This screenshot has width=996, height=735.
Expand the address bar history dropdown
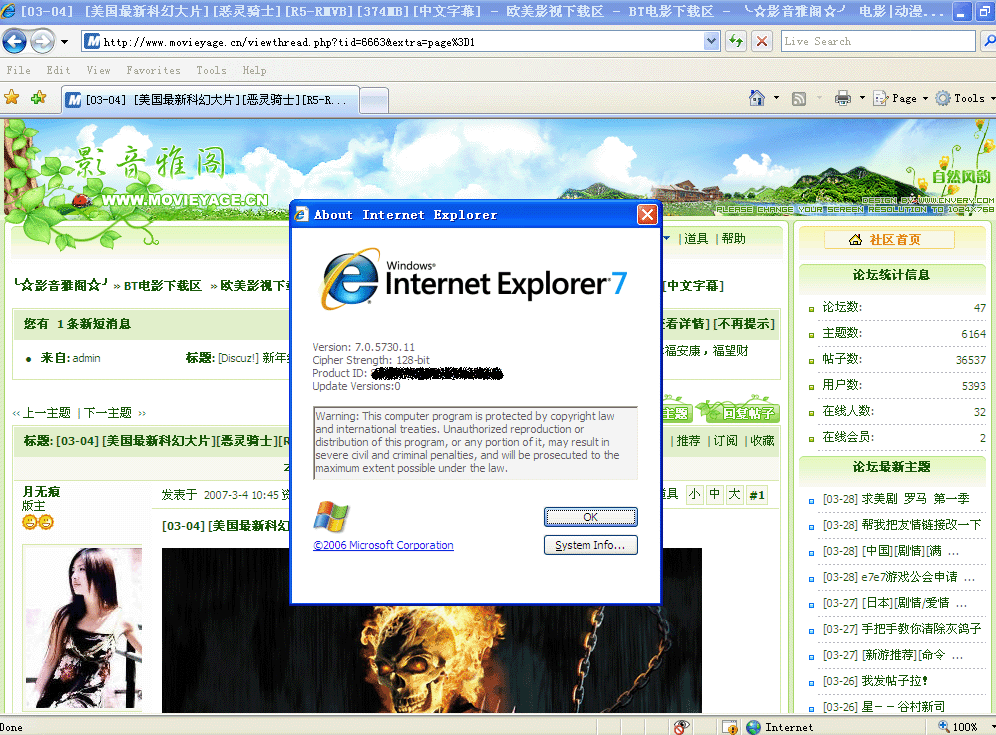(x=711, y=42)
